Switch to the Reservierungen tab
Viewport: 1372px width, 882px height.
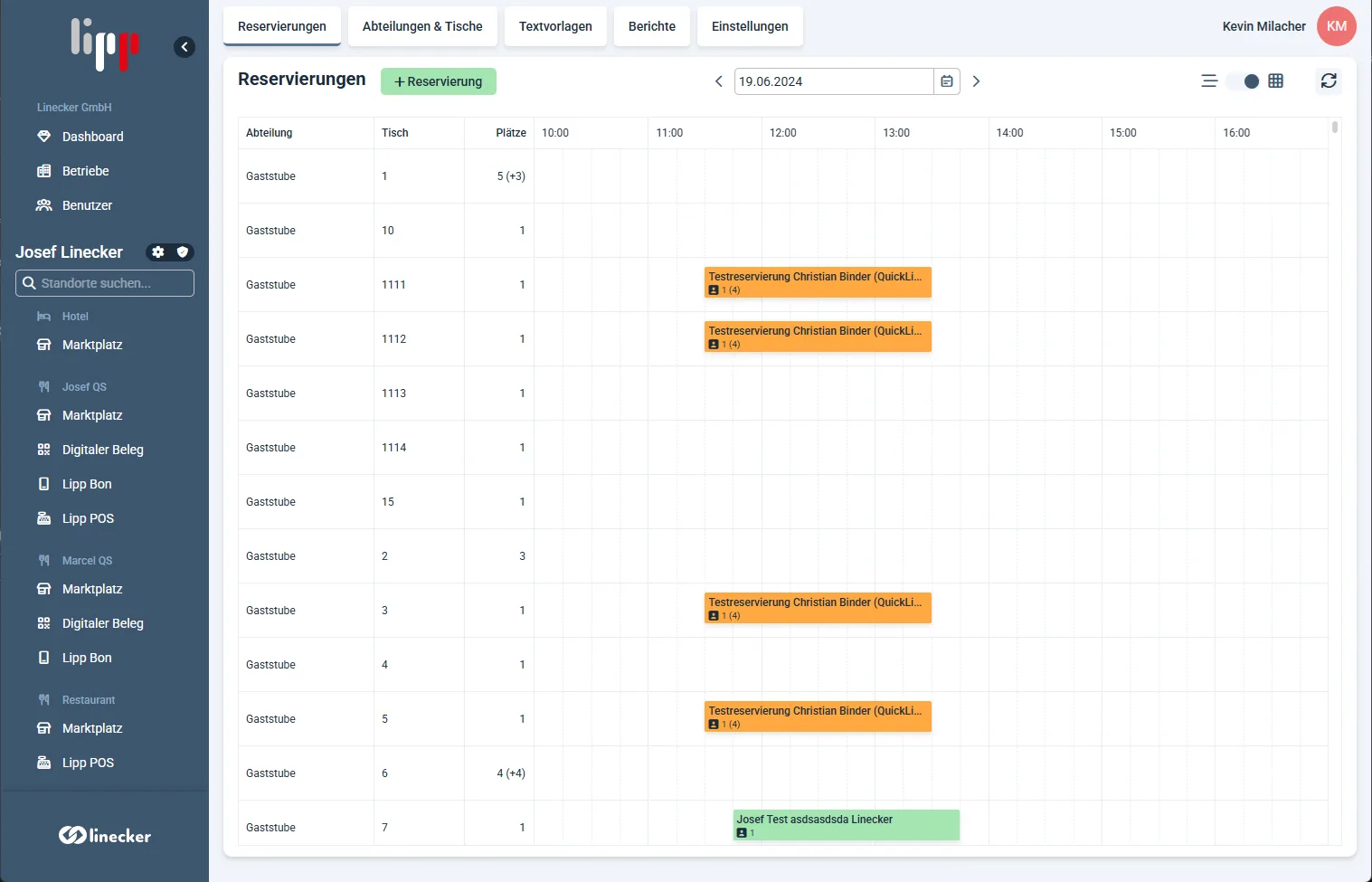(282, 26)
